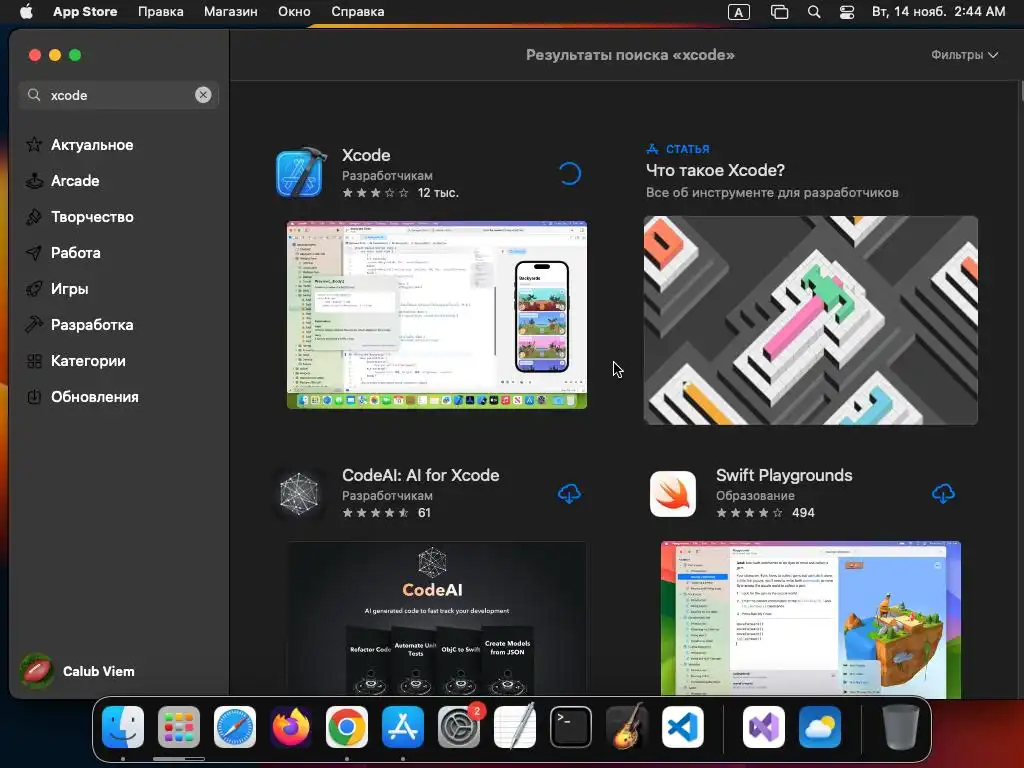This screenshot has height=768, width=1024.
Task: Click the Arcade joystick icon
Action: point(34,181)
